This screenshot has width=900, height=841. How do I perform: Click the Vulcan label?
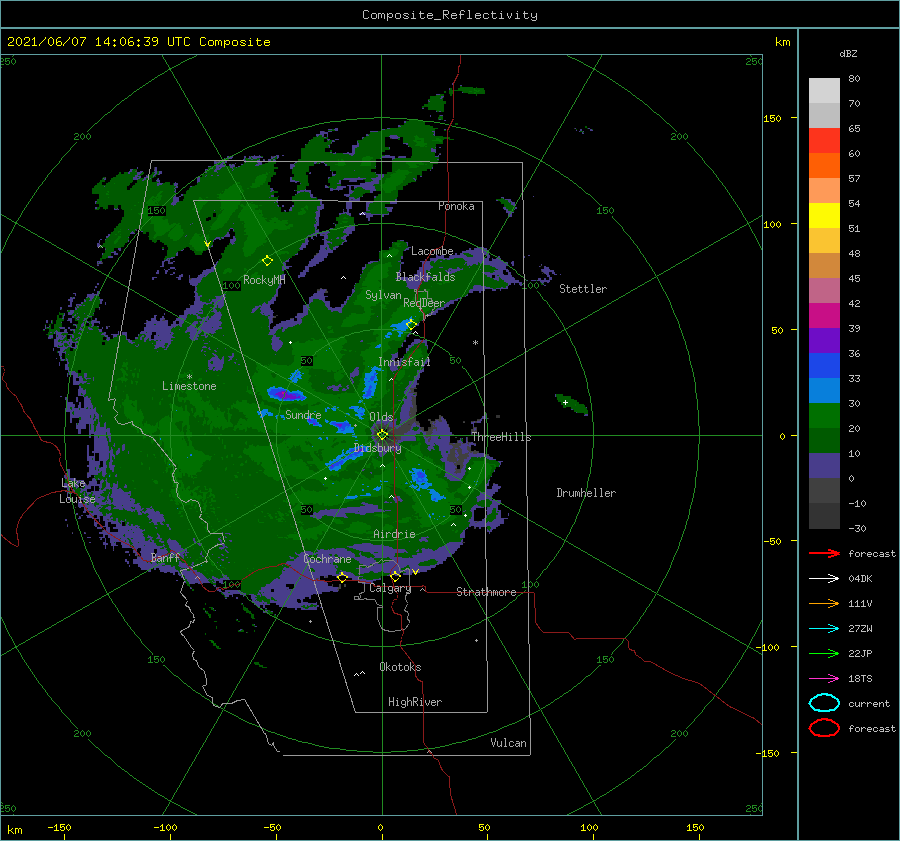[508, 743]
